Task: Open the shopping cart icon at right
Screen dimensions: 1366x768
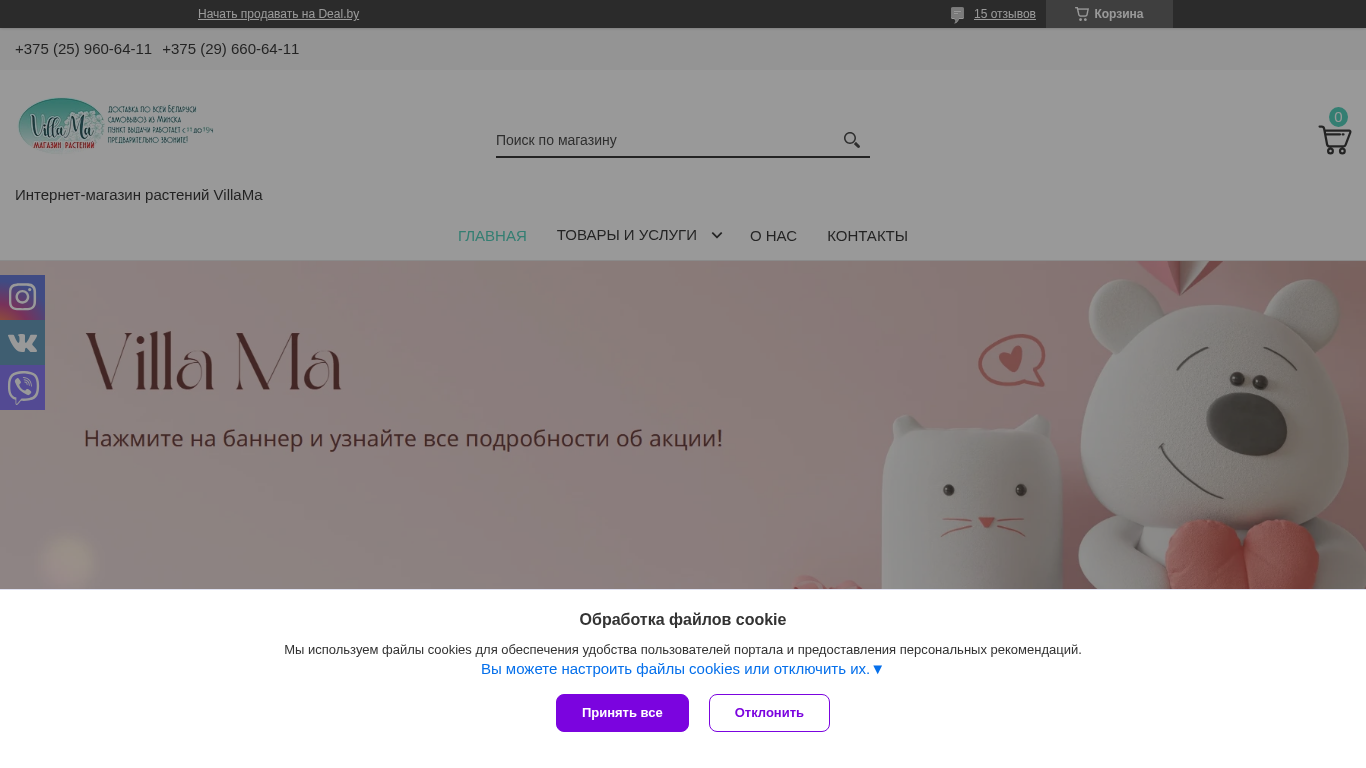Action: pyautogui.click(x=1335, y=139)
